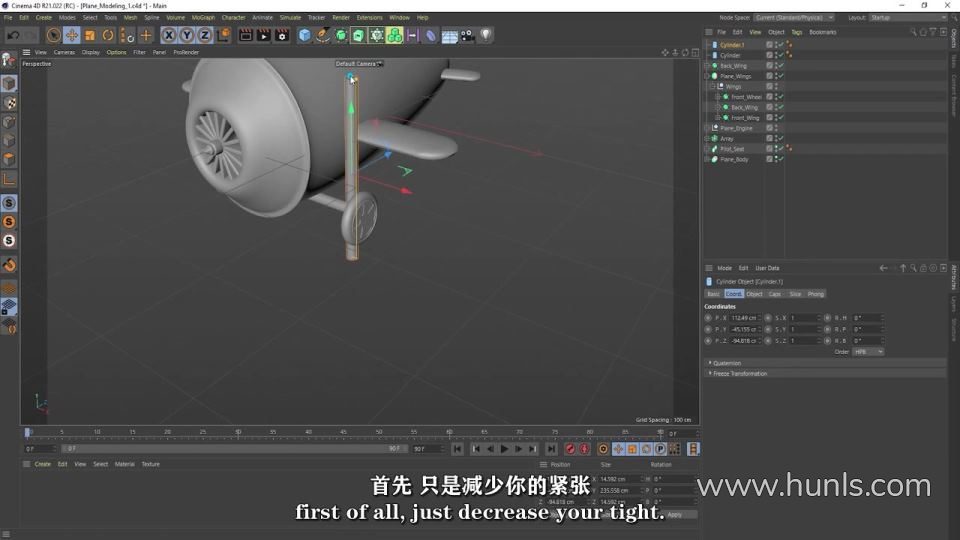Activate the Rotate tool
Screen dimensions: 960x540
pyautogui.click(x=108, y=36)
